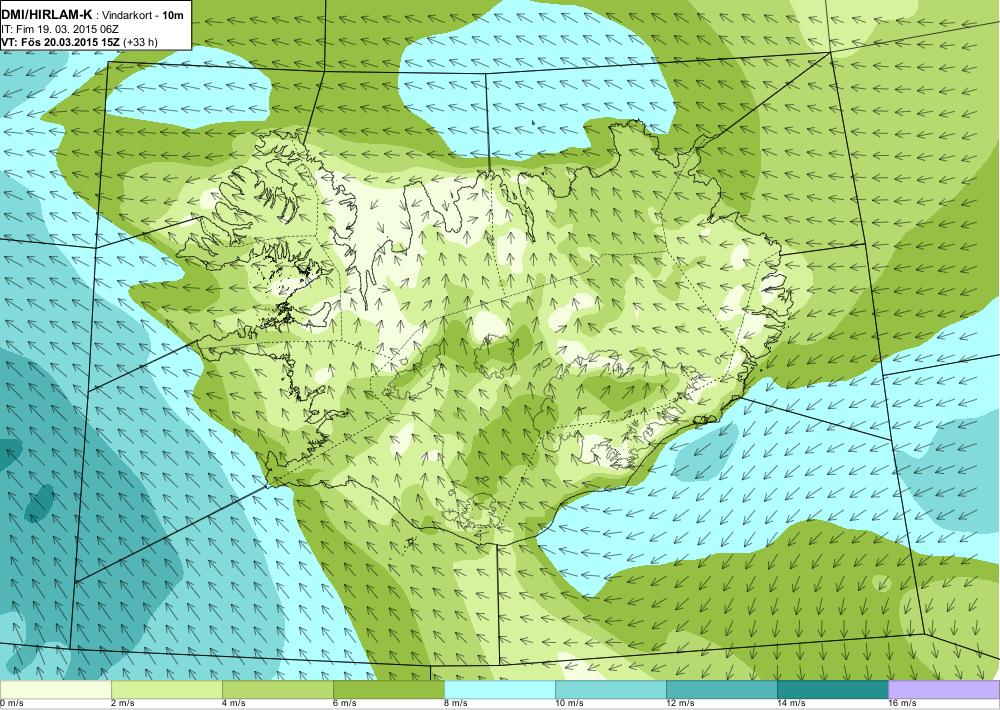Click the '6 m/s' legend label
The width and height of the screenshot is (1000, 710).
pos(345,704)
